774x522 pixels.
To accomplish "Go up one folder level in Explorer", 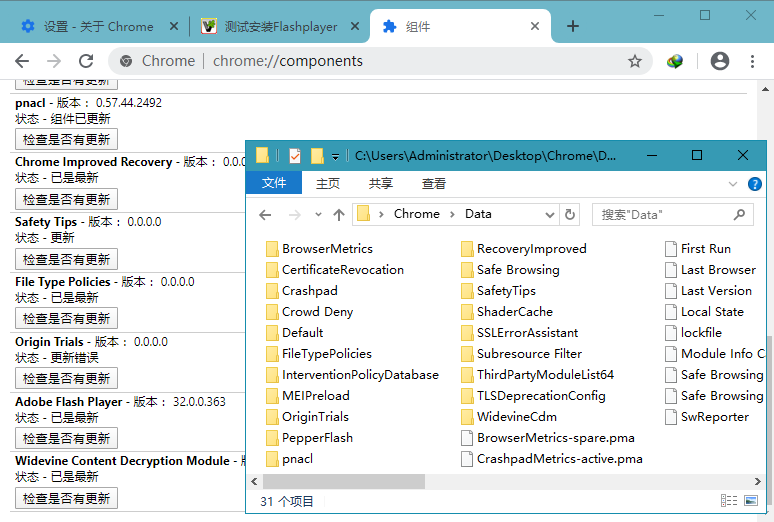I will 339,214.
